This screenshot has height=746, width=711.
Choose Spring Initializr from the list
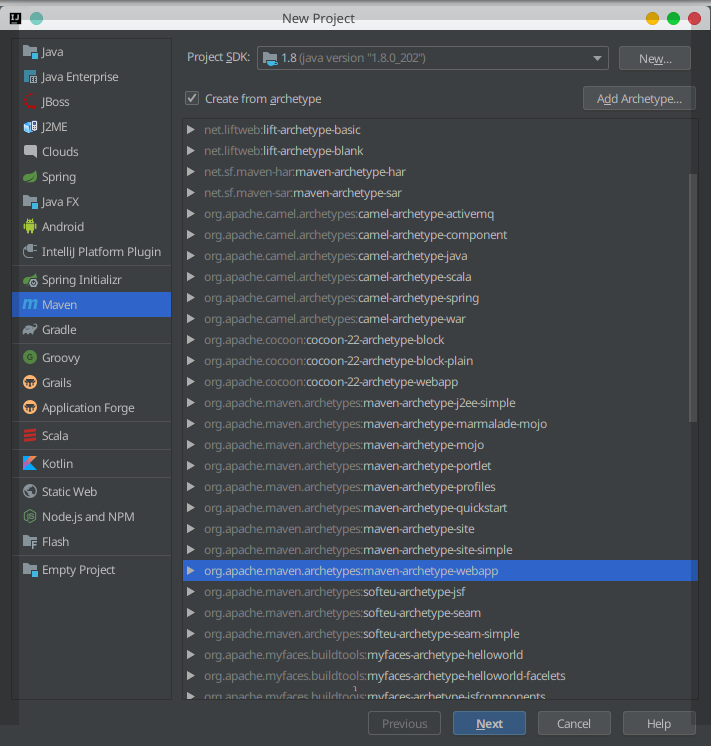(81, 280)
